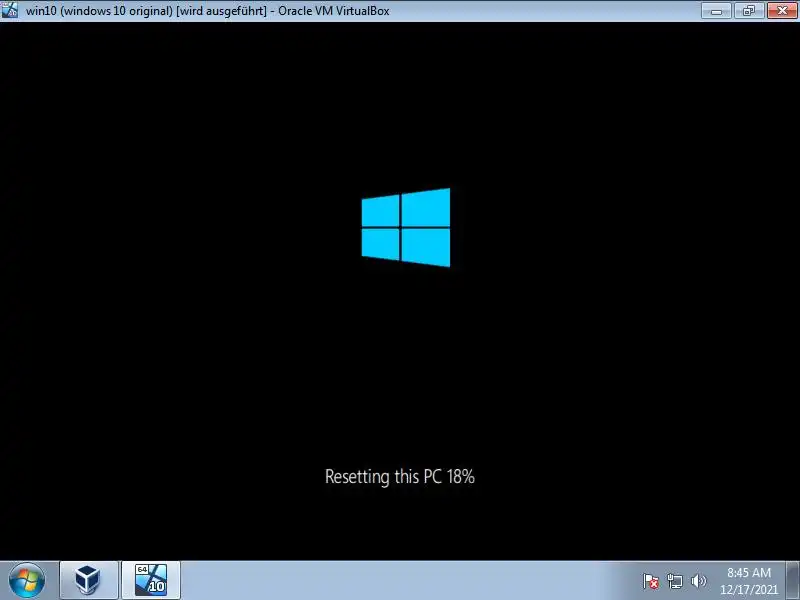The height and width of the screenshot is (600, 800).
Task: Minimize the VirtualBox VM window
Action: point(716,10)
